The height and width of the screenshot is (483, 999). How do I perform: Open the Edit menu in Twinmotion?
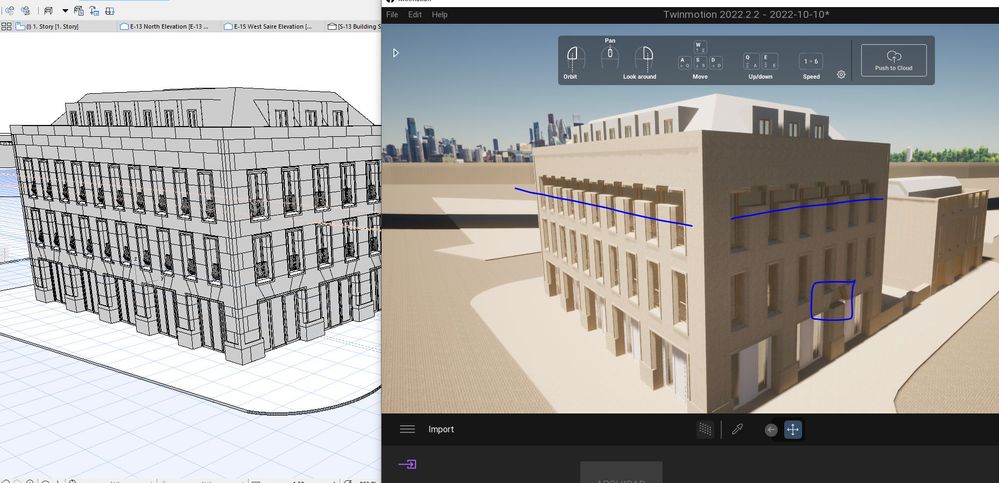[x=415, y=15]
